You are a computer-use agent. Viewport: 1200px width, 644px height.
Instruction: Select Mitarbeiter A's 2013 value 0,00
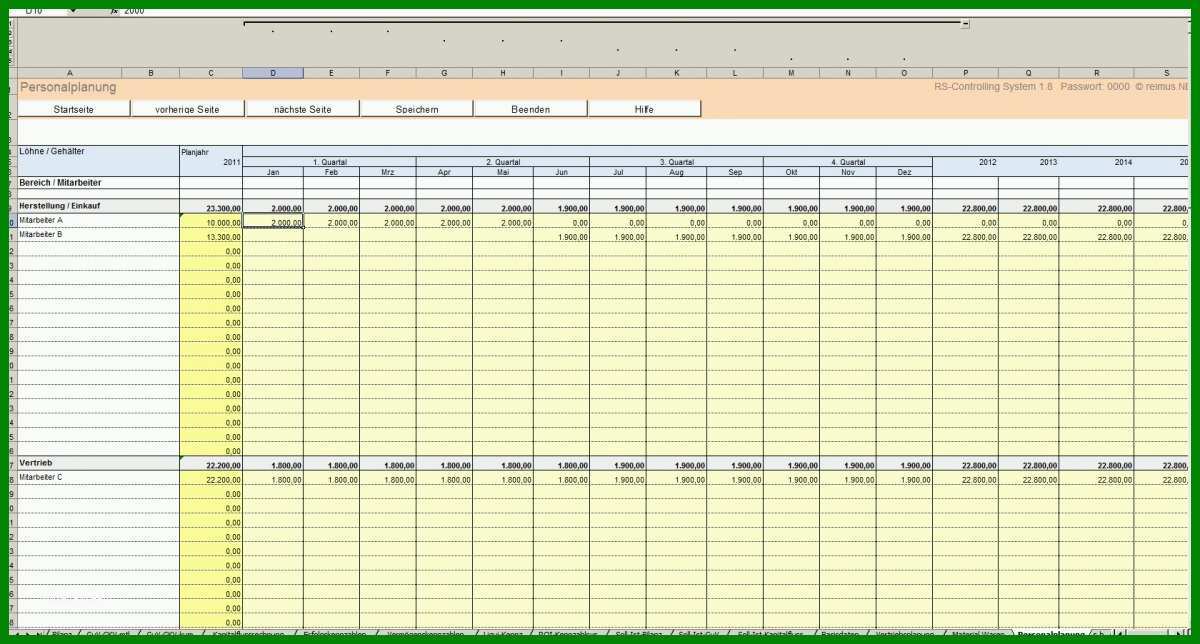coord(1029,222)
